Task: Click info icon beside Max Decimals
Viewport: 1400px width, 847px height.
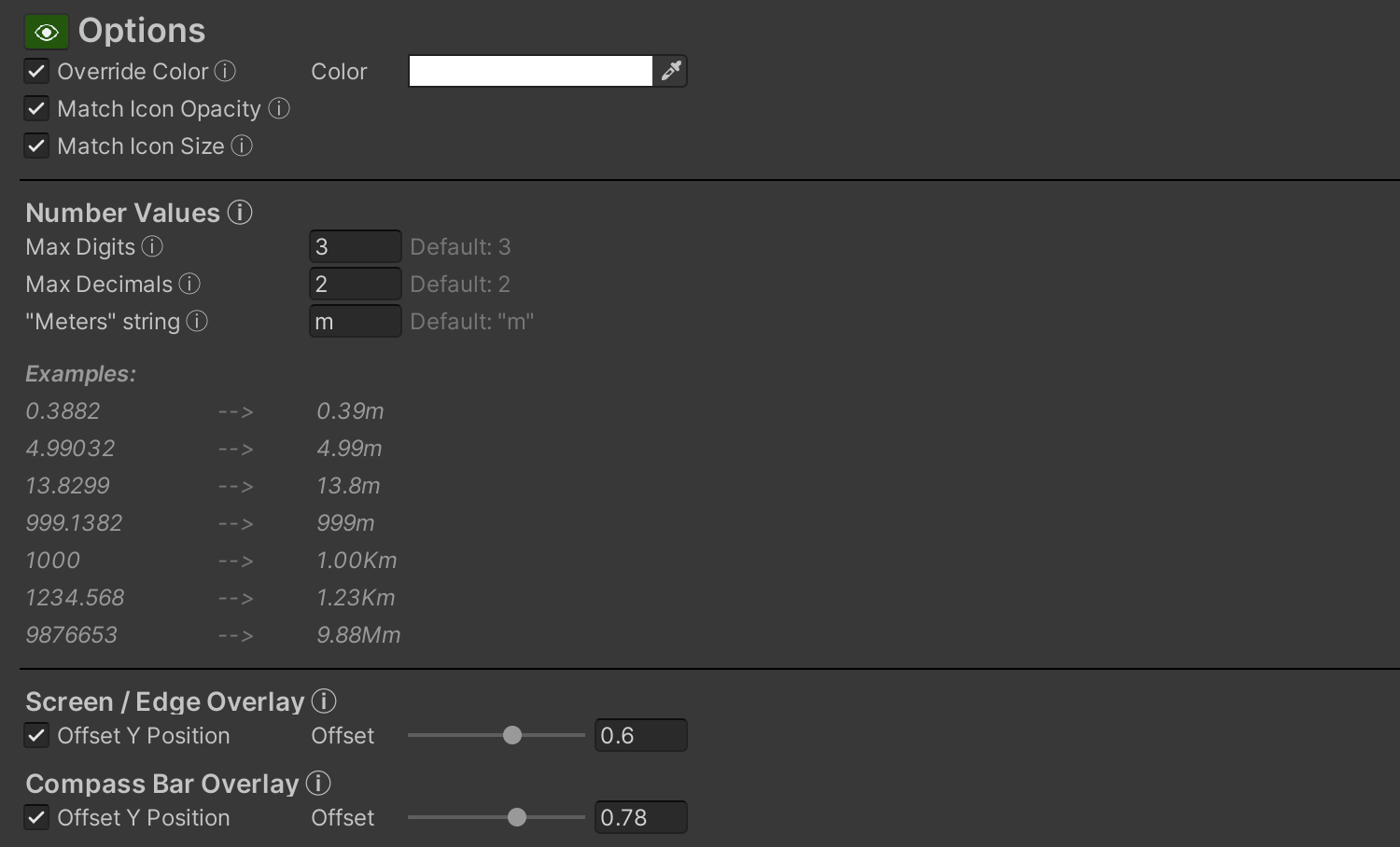Action: 189,284
